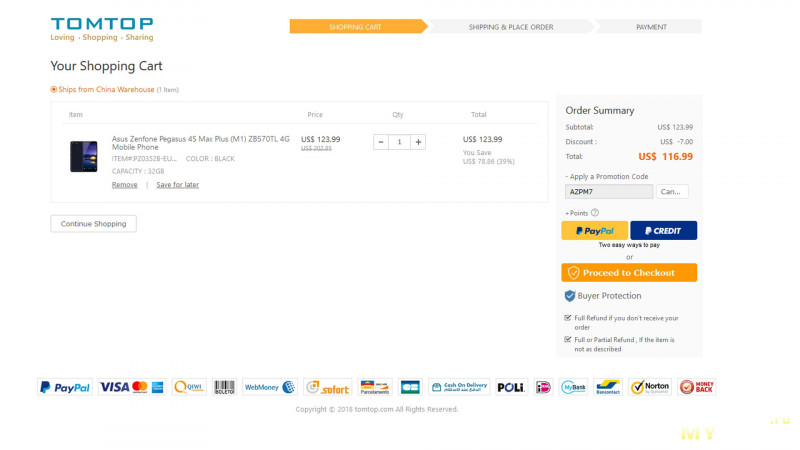Click the Sofort payment logo
800x450 pixels.
328,387
